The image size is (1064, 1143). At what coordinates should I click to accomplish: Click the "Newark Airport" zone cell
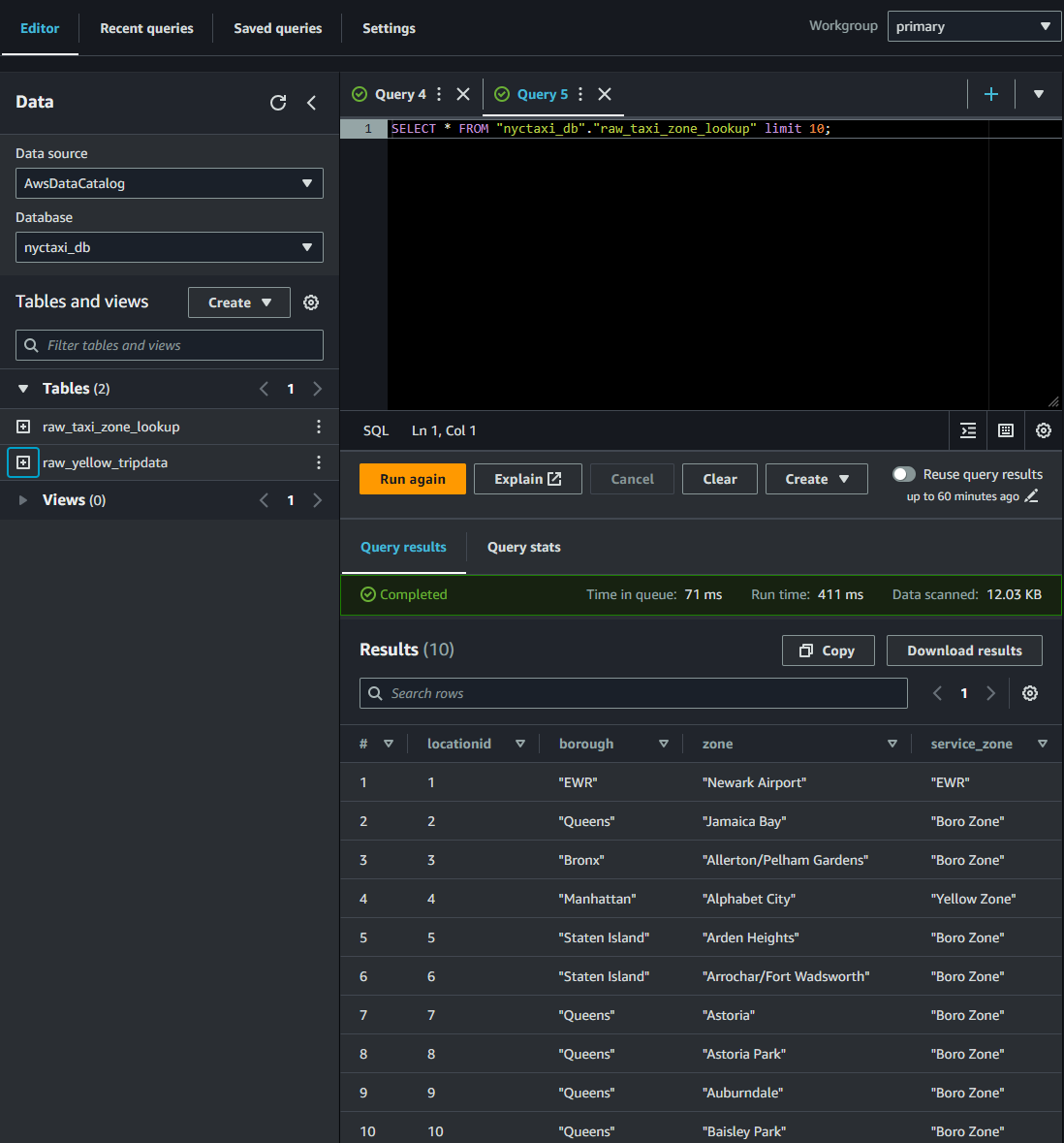754,782
